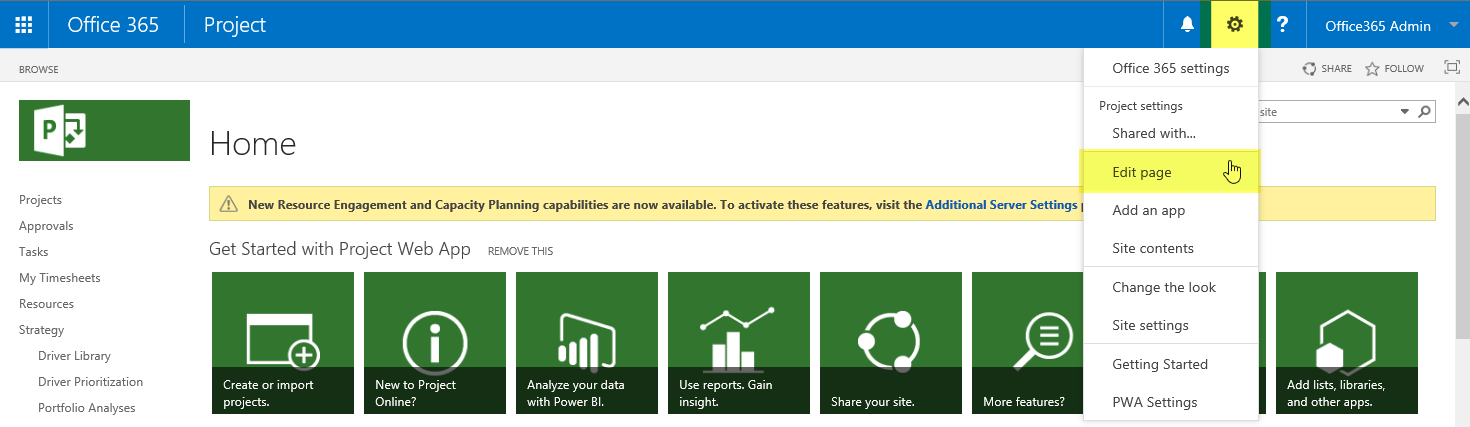Open Portfolio Analyses navigation link
Screen dimensions: 1470x427
[86, 408]
